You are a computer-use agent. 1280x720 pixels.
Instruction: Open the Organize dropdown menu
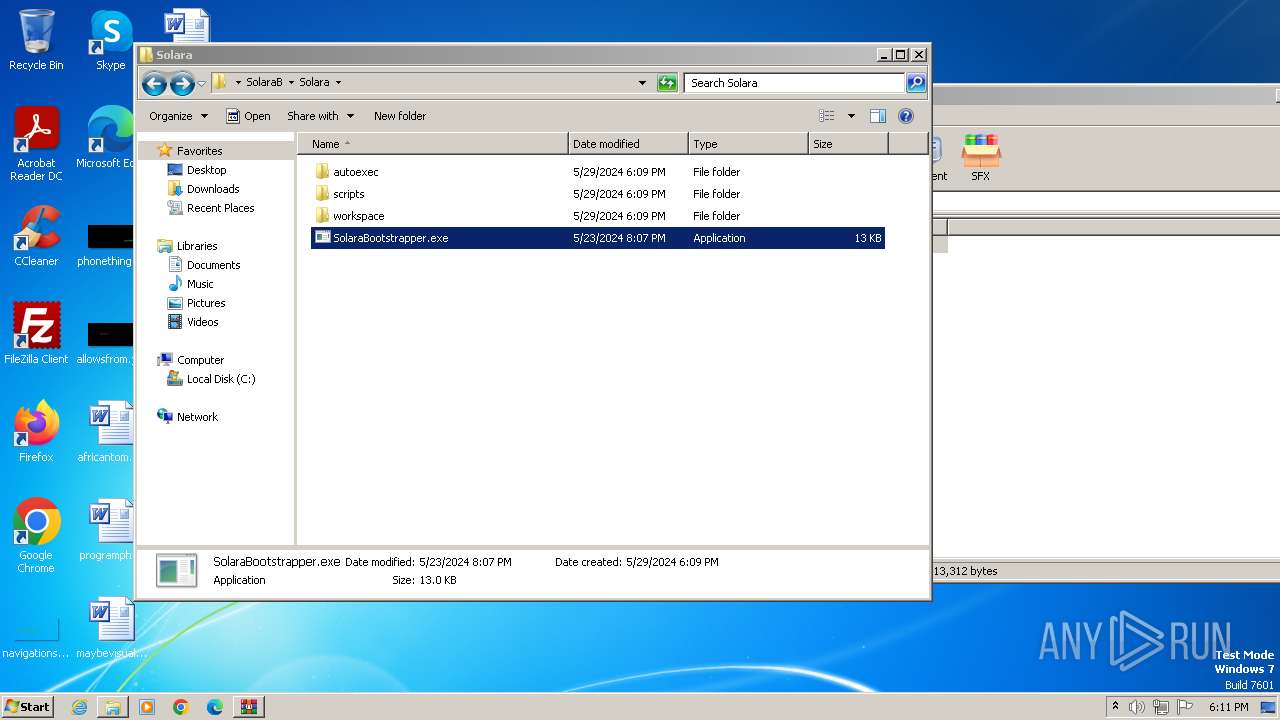(x=178, y=116)
